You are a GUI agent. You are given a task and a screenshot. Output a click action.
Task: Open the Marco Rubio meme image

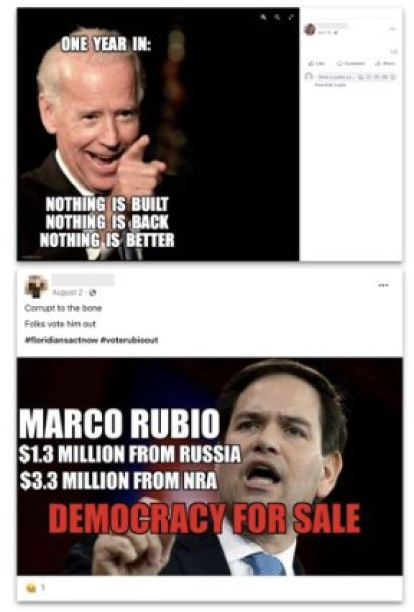pos(210,466)
